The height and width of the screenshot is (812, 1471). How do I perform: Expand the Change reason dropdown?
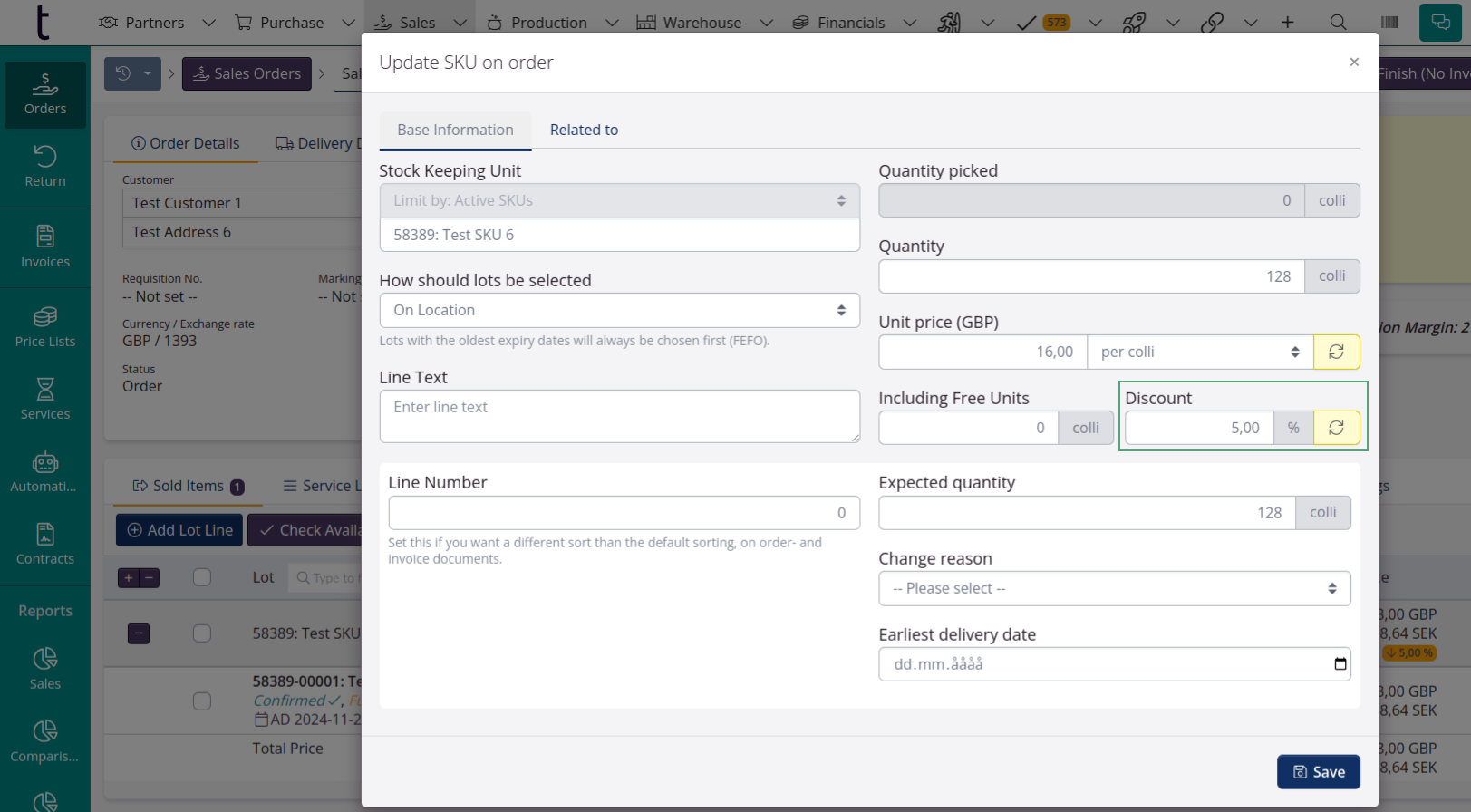1114,588
